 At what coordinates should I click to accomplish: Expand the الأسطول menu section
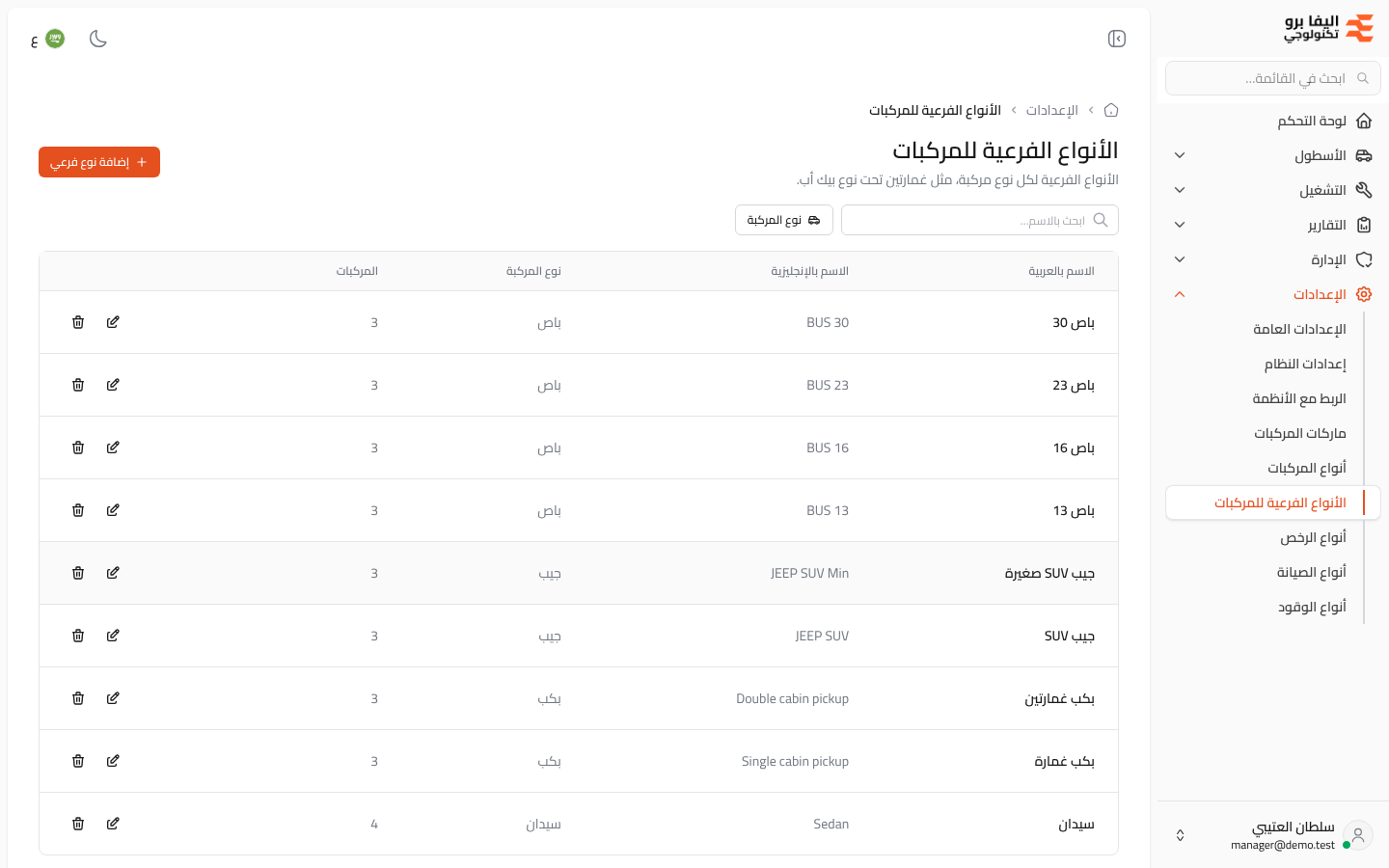(1273, 155)
